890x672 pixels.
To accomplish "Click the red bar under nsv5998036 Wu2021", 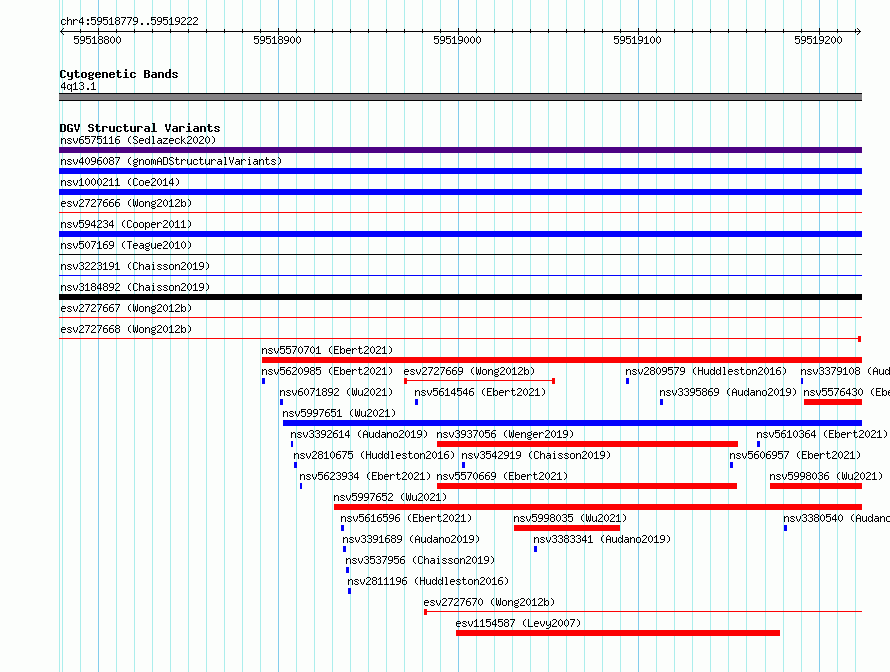I will click(816, 486).
